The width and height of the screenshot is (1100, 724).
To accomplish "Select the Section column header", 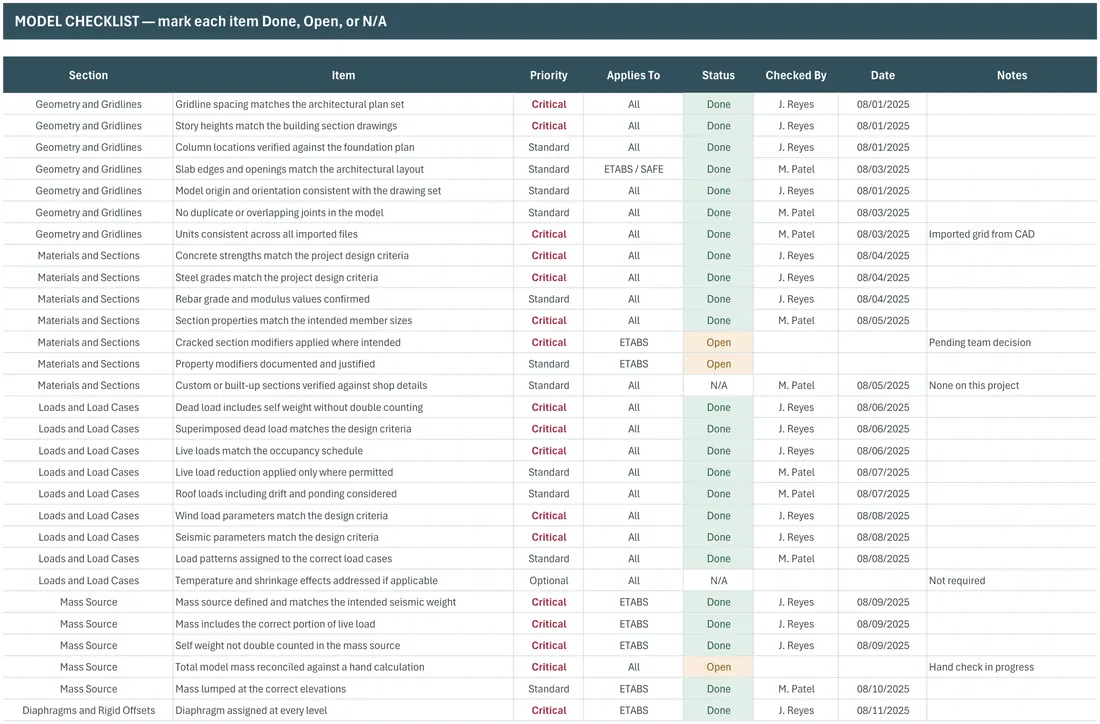I will tap(88, 75).
